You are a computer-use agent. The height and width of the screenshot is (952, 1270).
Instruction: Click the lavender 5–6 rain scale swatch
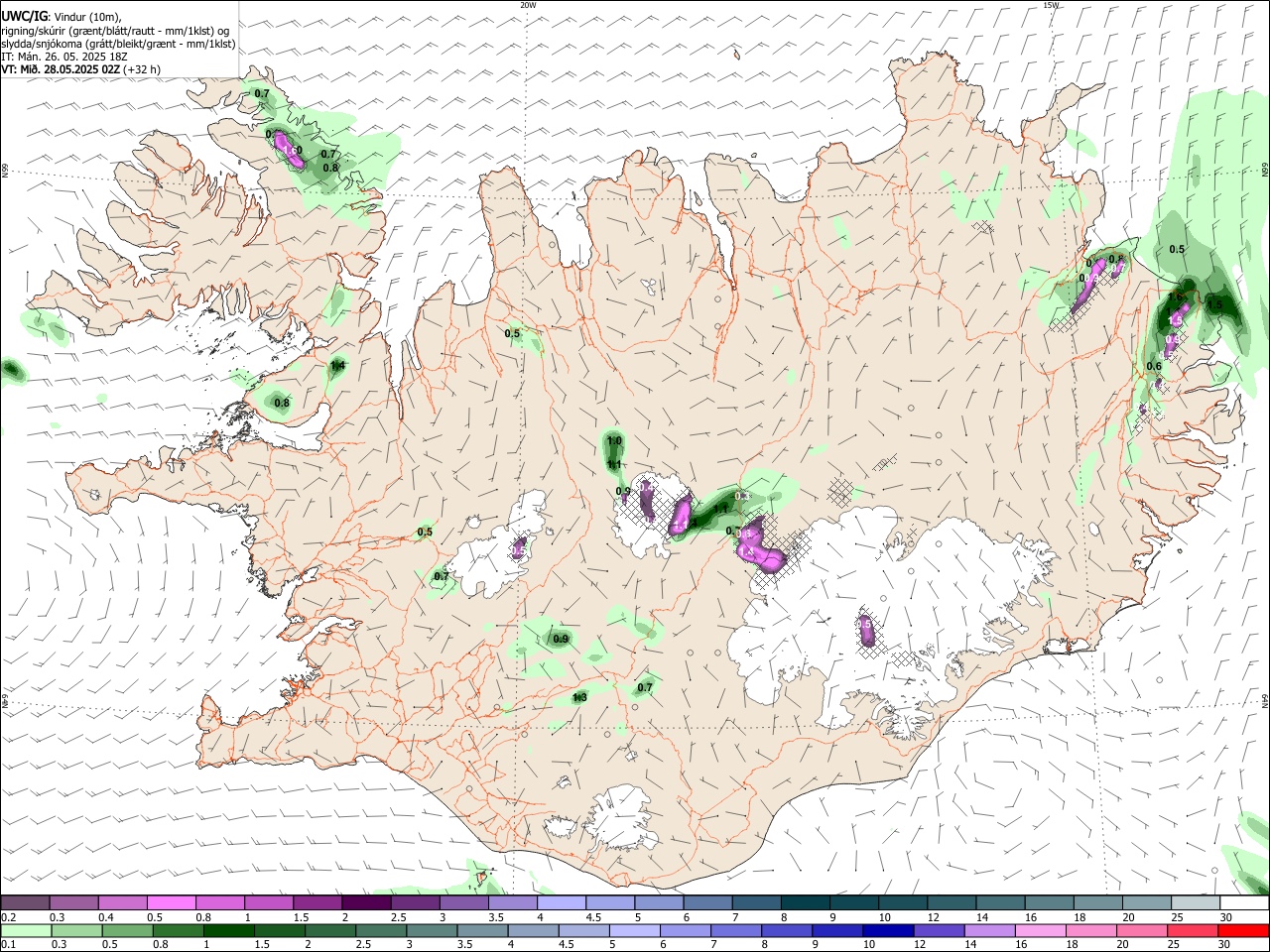[x=634, y=931]
